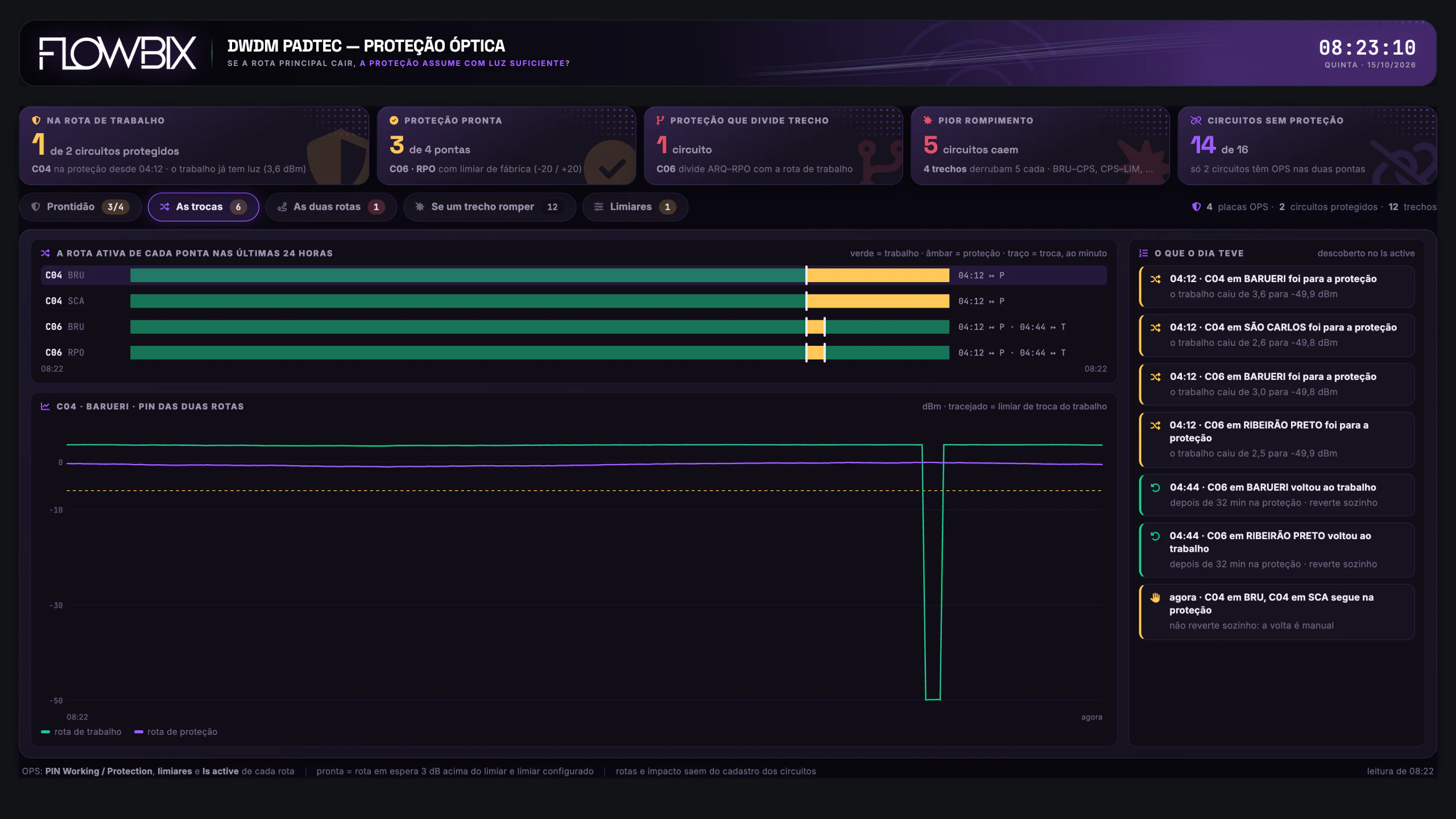Switch to As duas rotas tab

coord(331,207)
